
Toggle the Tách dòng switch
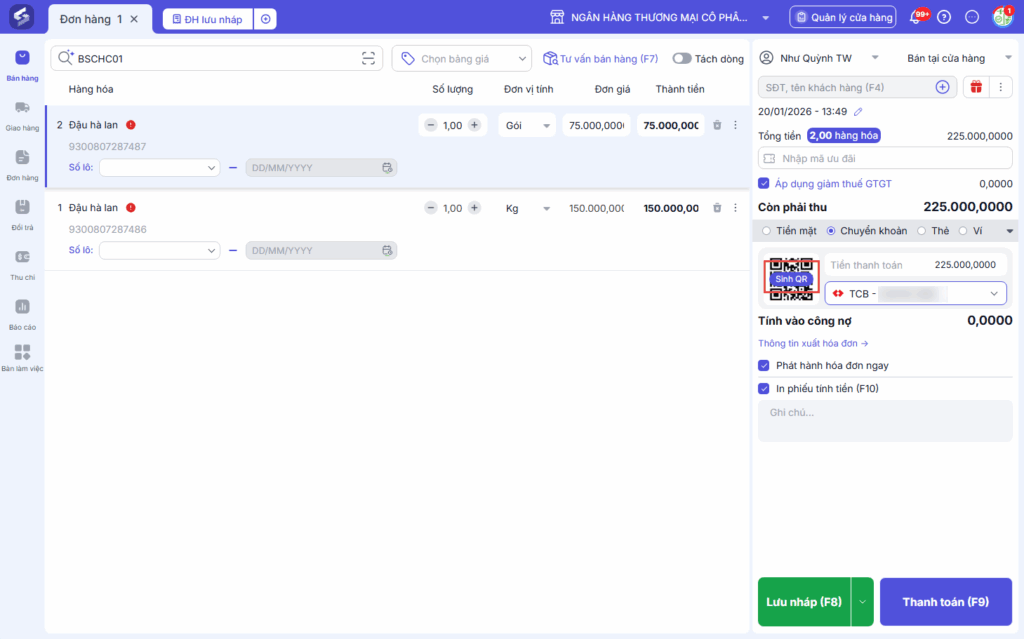[682, 59]
